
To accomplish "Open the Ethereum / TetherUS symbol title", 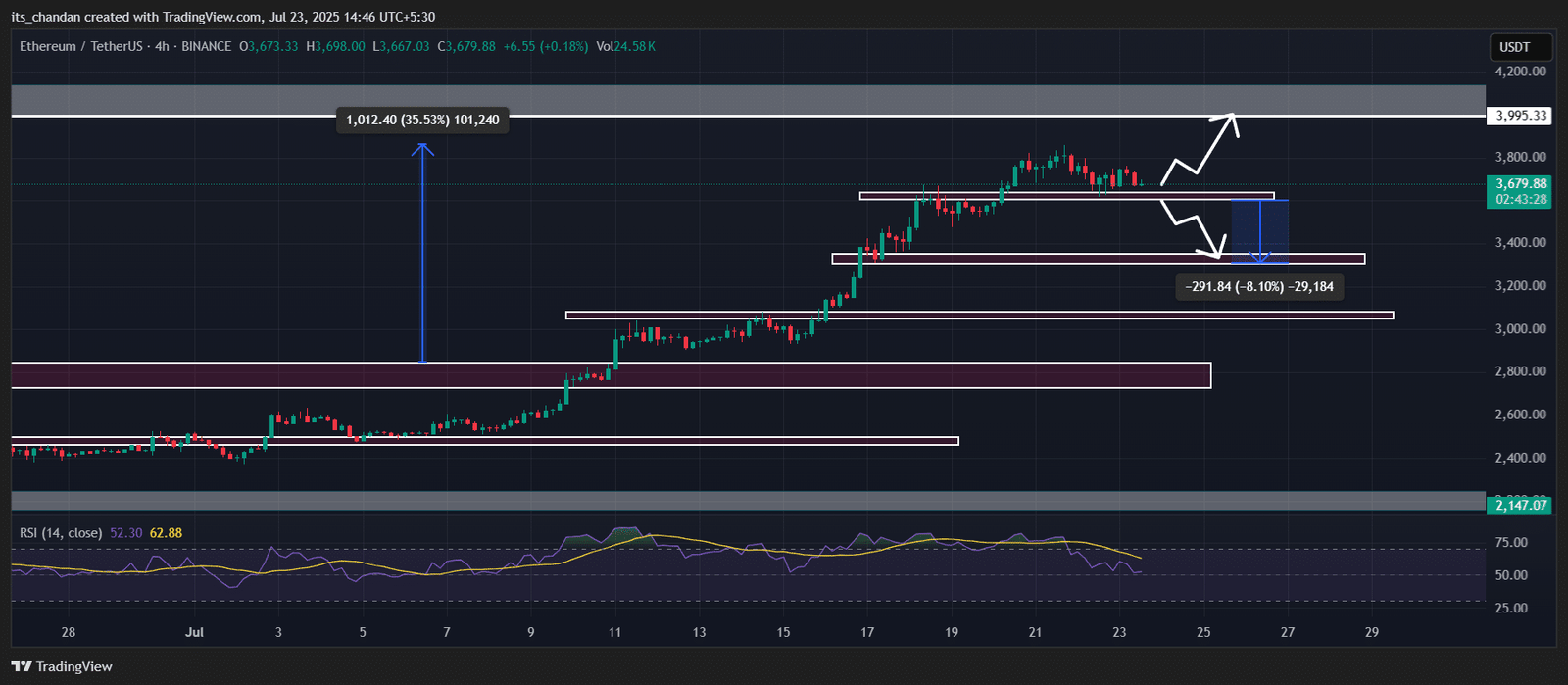I will (x=75, y=46).
